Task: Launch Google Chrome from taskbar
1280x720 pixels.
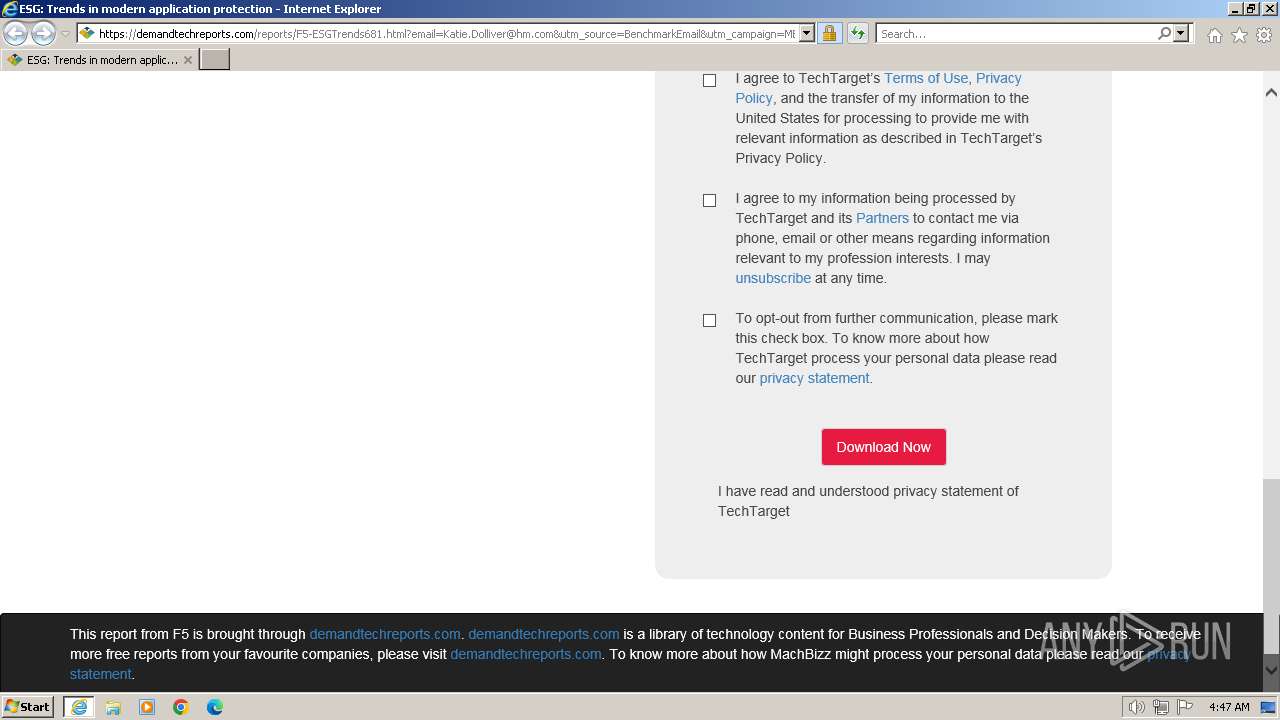Action: [181, 707]
